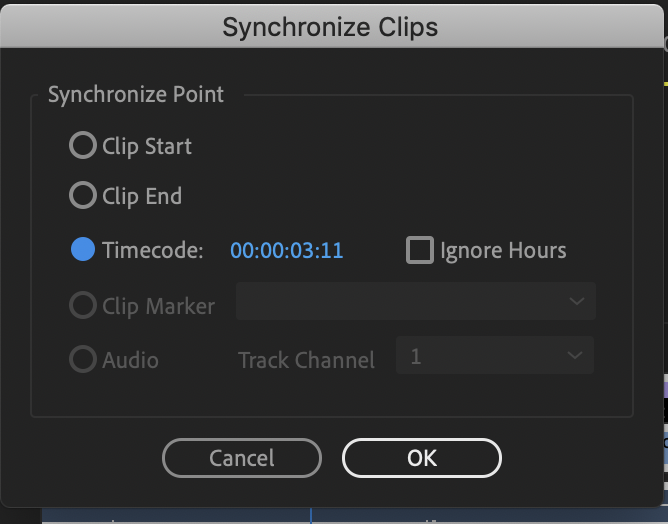This screenshot has height=524, width=668.
Task: Select the Clip Start radio button circle
Action: point(83,146)
